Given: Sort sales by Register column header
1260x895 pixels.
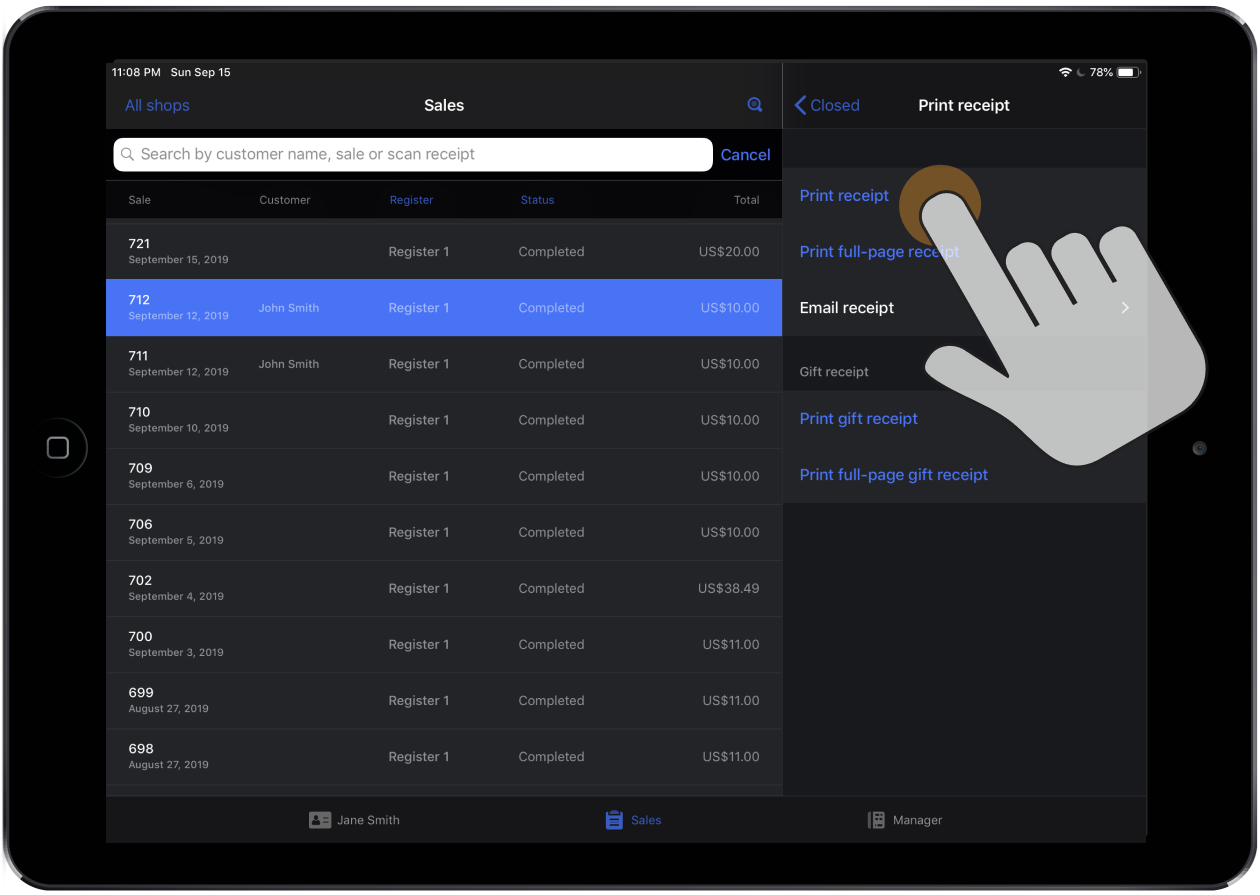Looking at the screenshot, I should coord(411,200).
